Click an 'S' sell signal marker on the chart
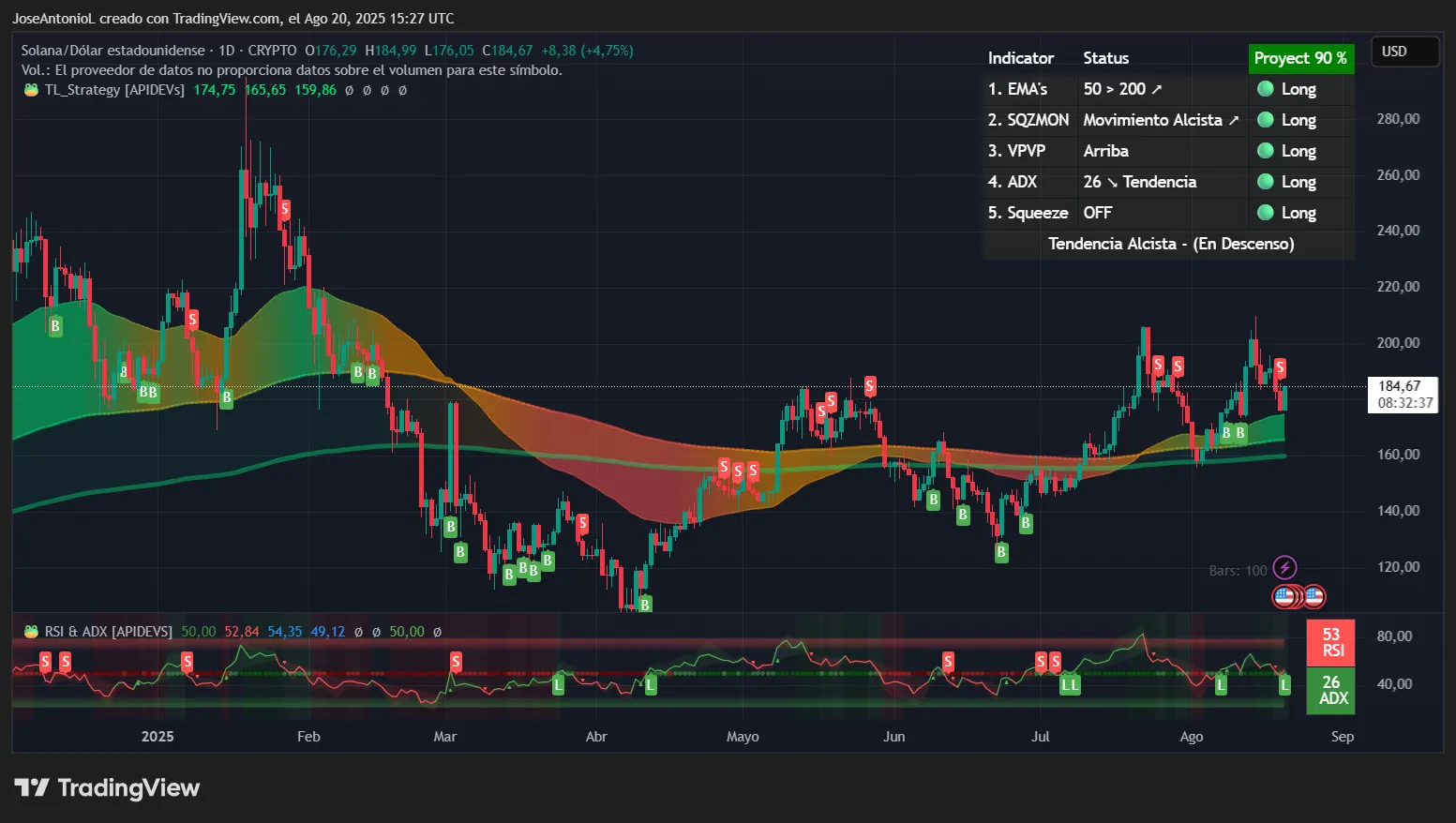Image resolution: width=1456 pixels, height=823 pixels. point(283,209)
